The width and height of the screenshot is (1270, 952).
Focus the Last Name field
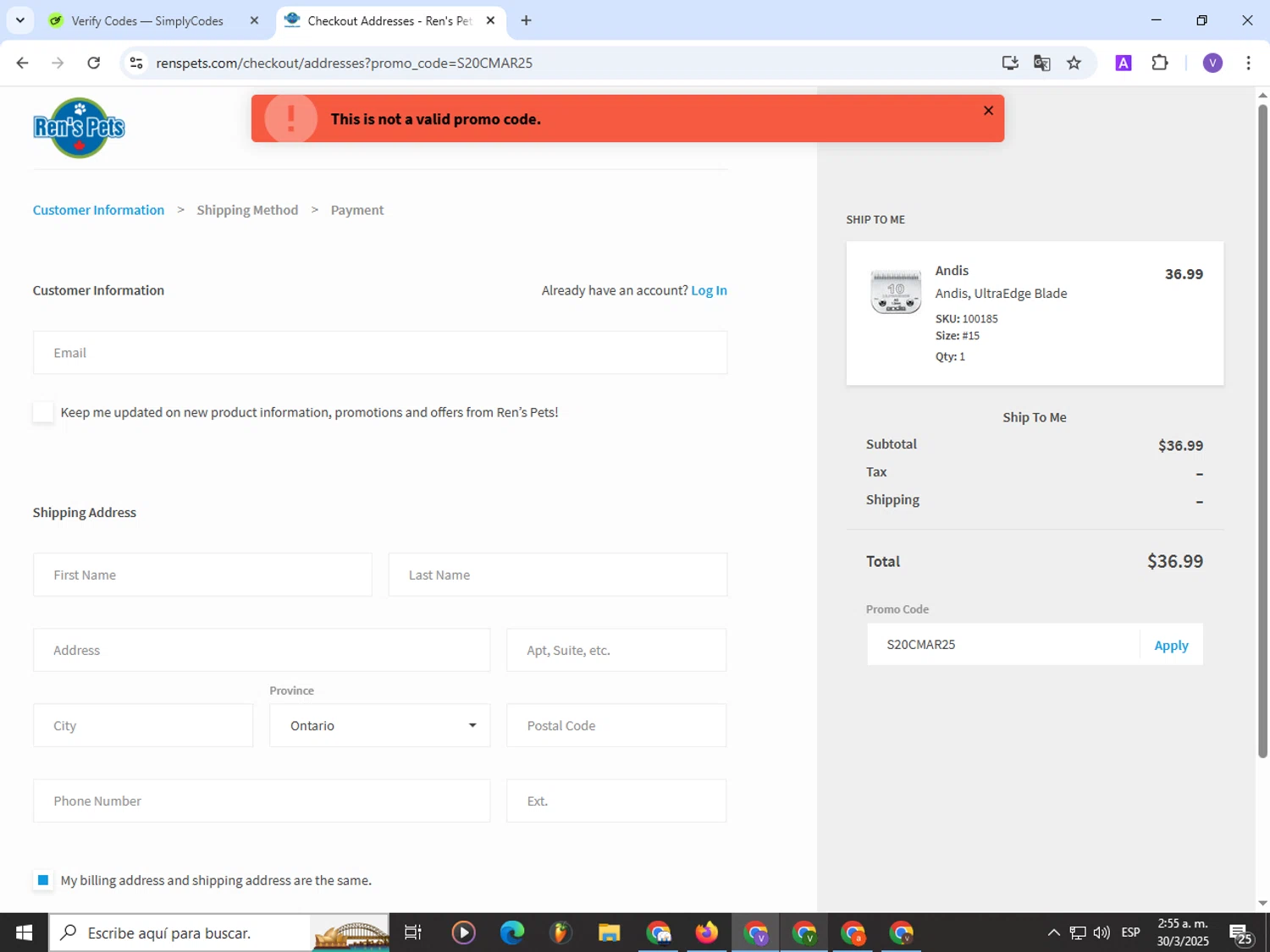tap(558, 575)
